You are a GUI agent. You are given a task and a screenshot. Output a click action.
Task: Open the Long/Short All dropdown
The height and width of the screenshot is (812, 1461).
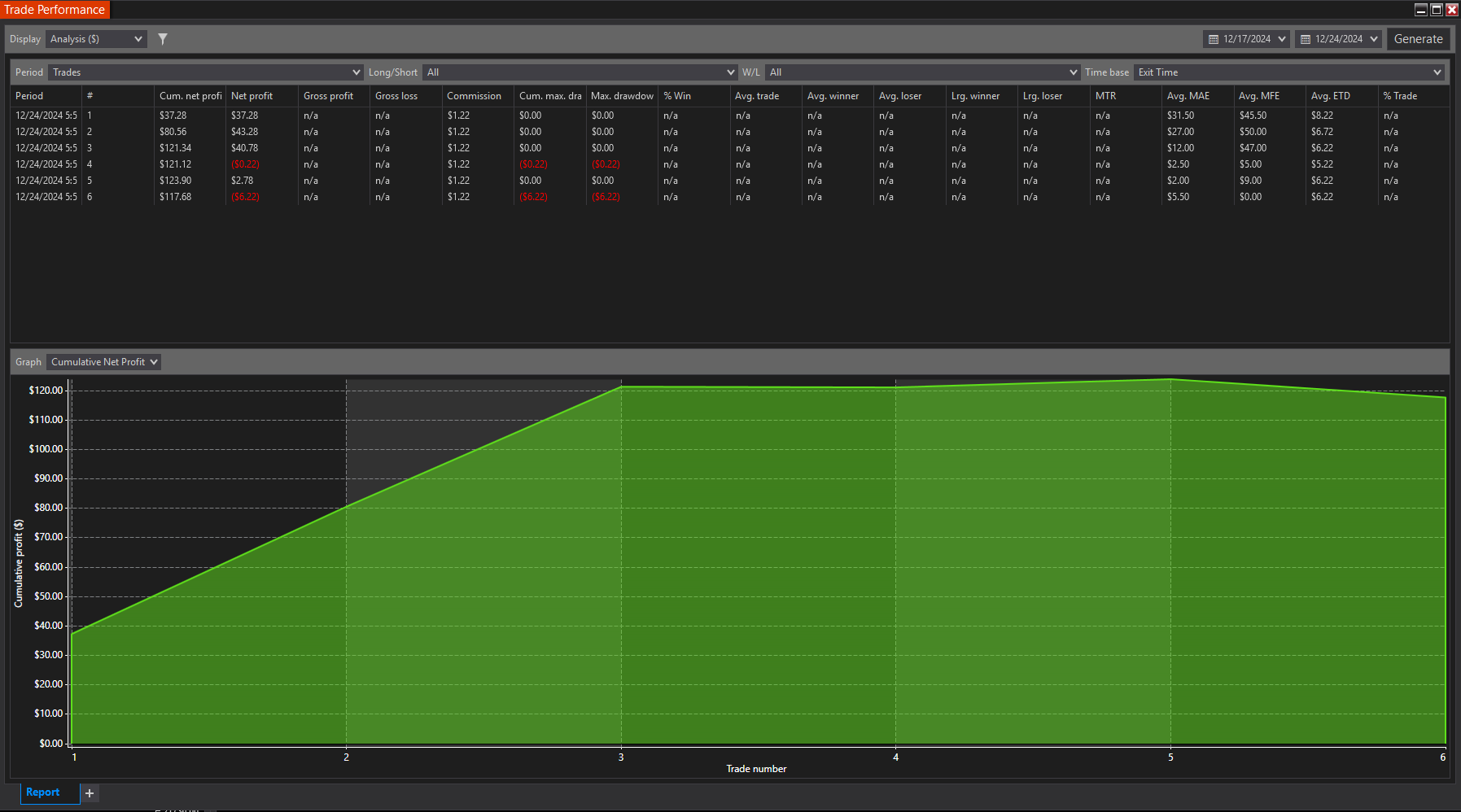coord(580,72)
